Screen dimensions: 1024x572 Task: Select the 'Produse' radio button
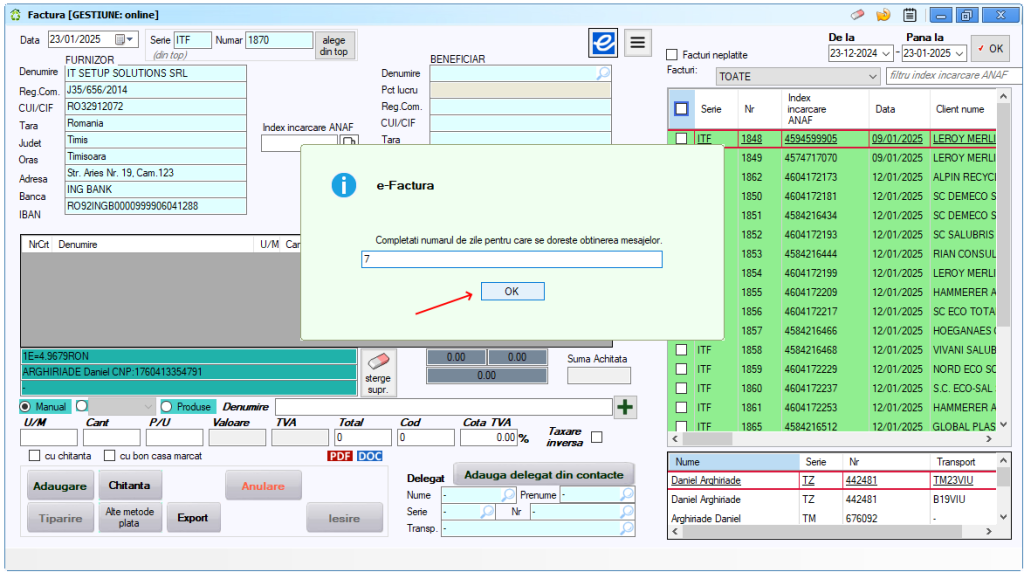click(x=167, y=407)
